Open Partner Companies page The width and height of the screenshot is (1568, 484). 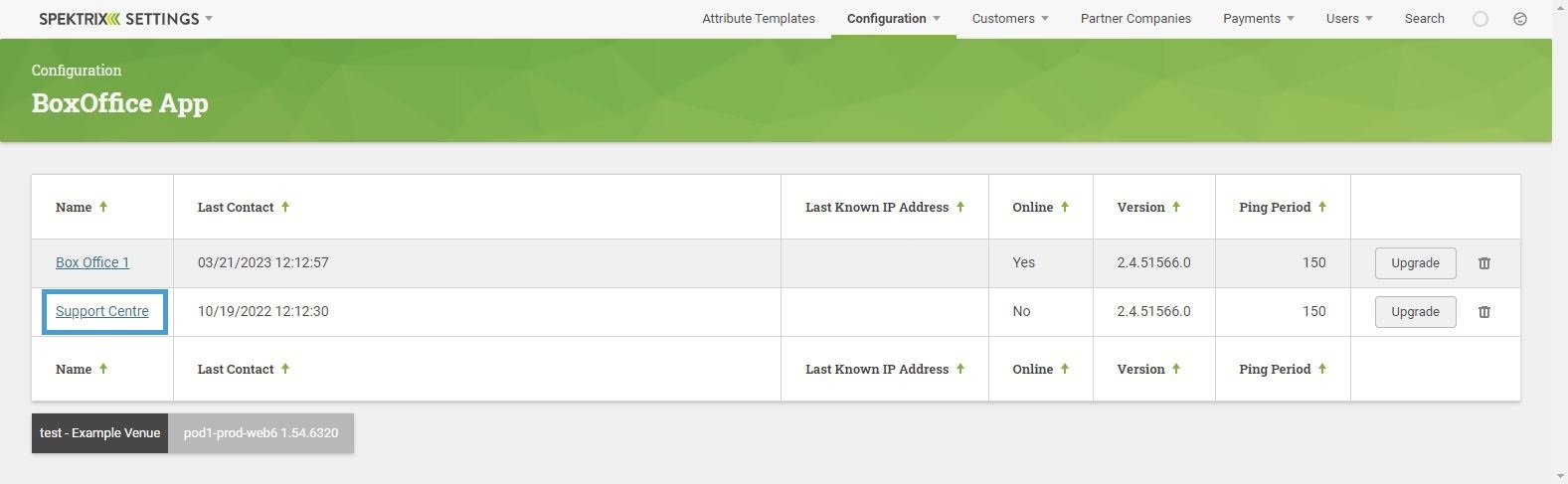point(1135,19)
